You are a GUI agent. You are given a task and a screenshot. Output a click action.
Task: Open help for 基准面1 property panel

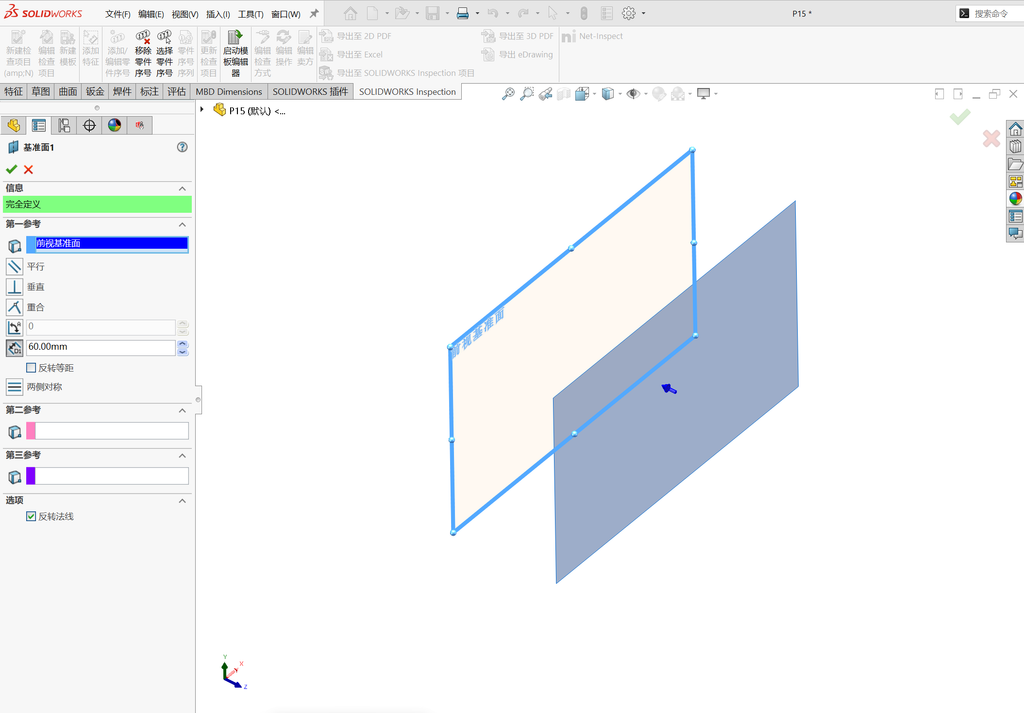click(182, 148)
